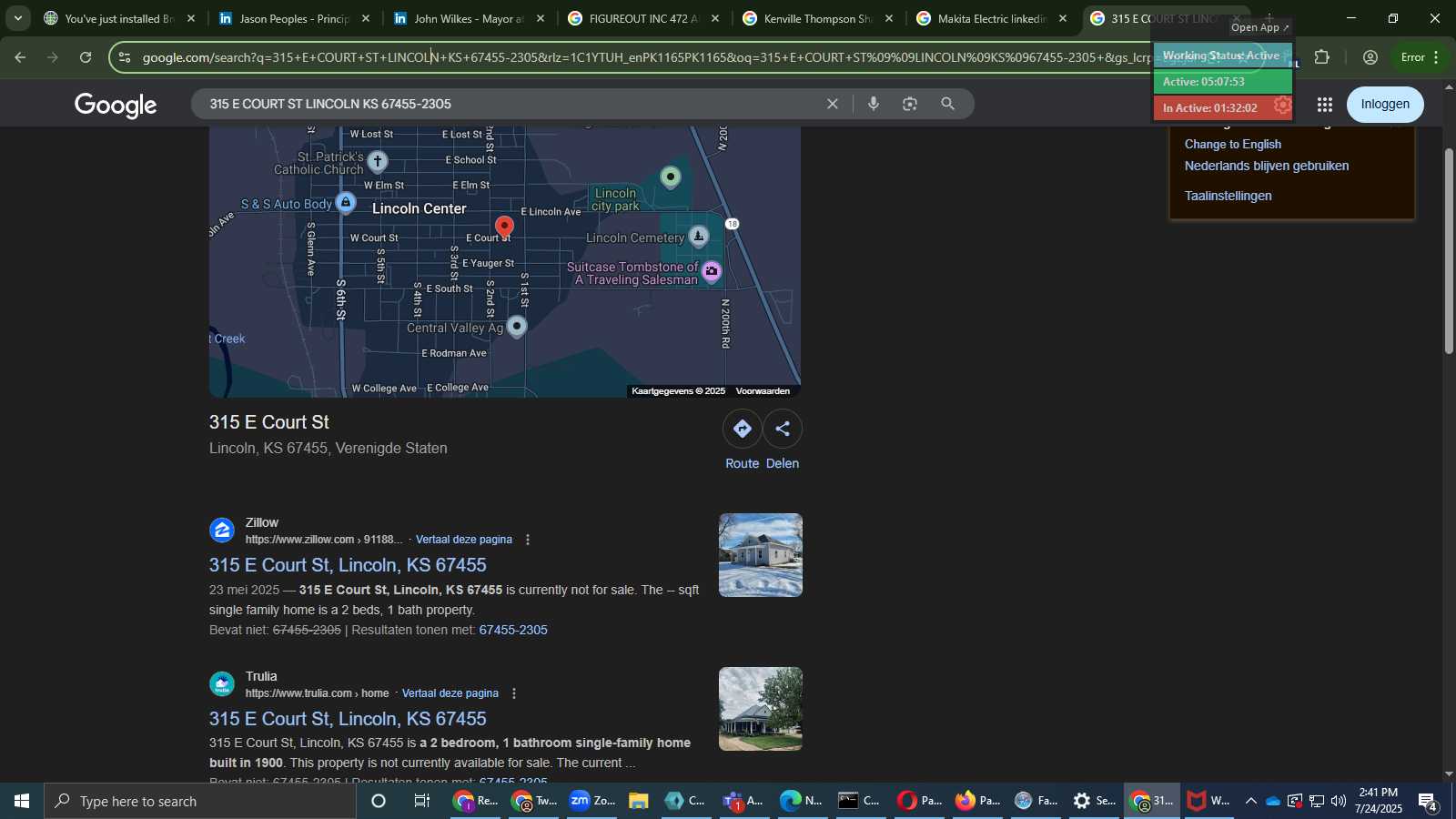
Task: Open the Trulia house thumbnail
Action: 761,709
